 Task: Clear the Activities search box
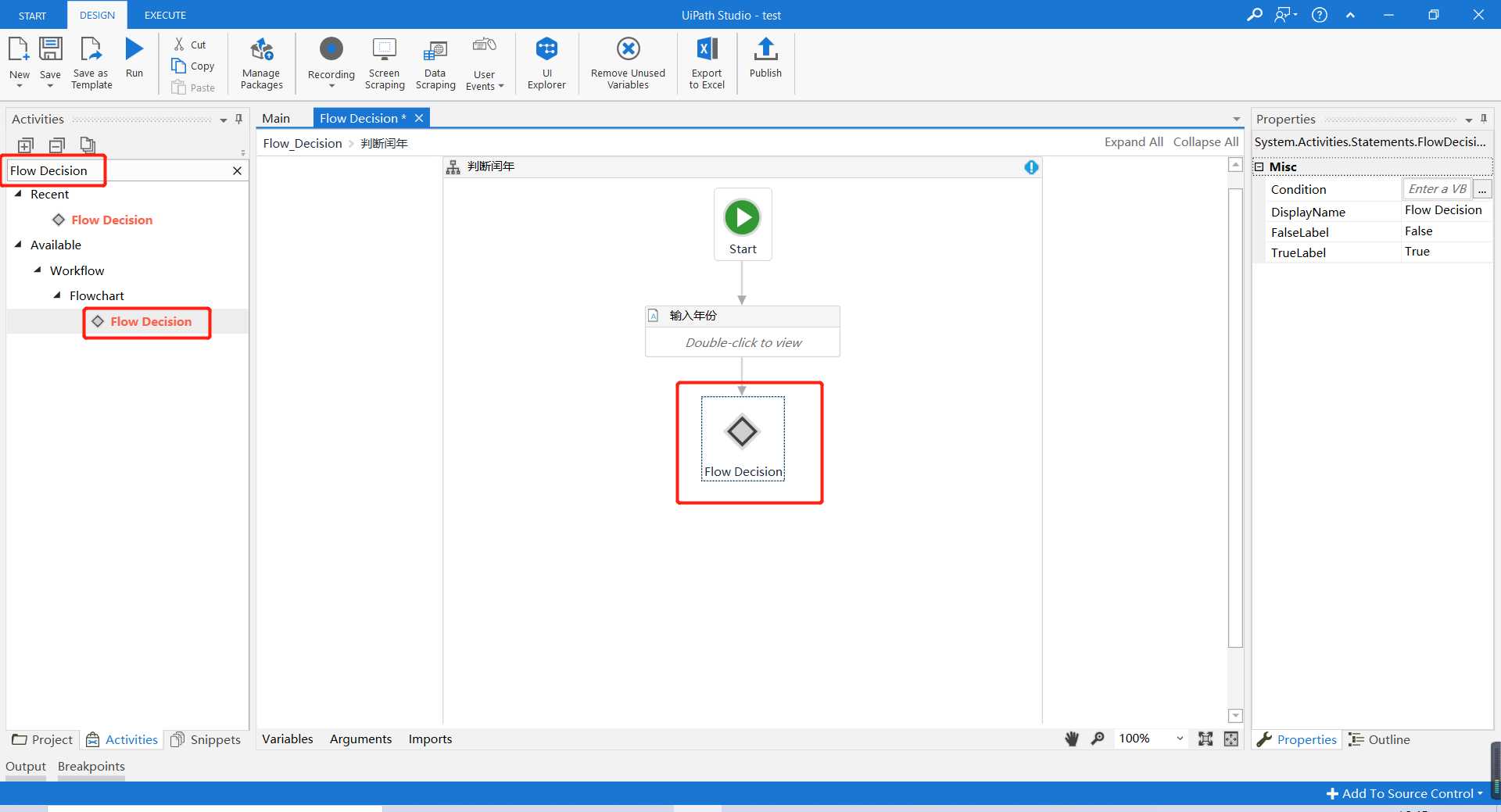coord(237,170)
